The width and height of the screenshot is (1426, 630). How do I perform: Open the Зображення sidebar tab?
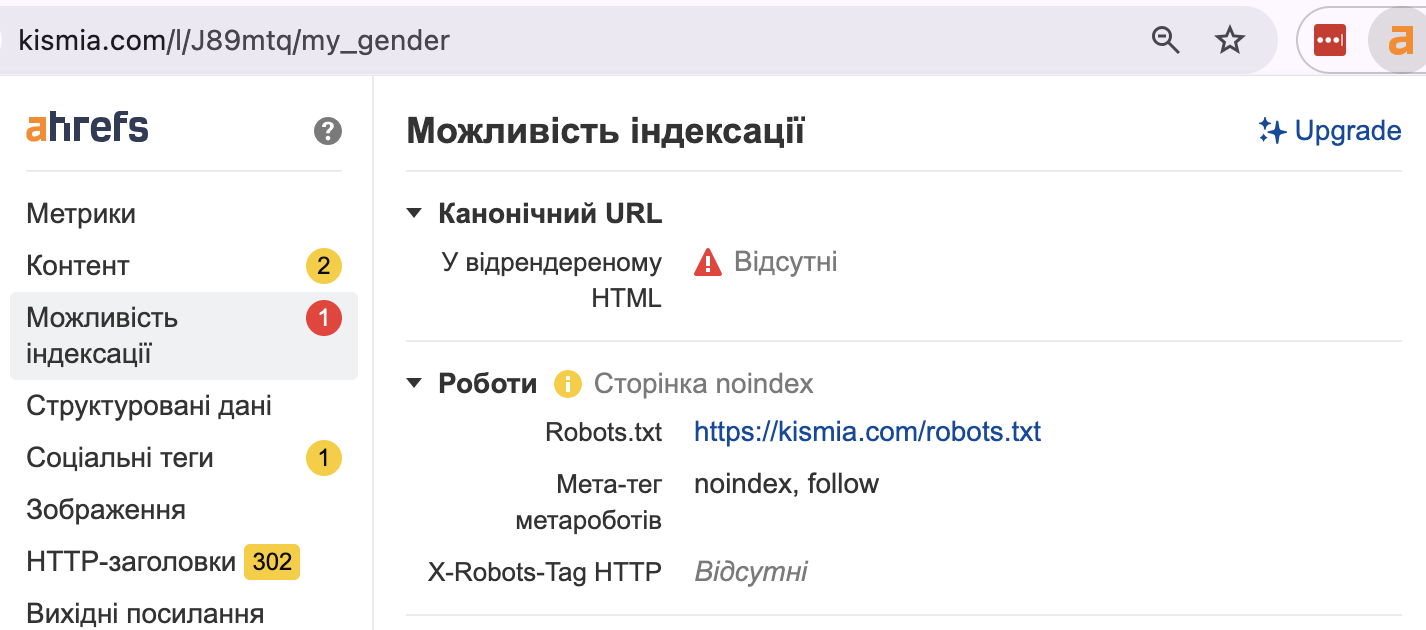click(106, 510)
